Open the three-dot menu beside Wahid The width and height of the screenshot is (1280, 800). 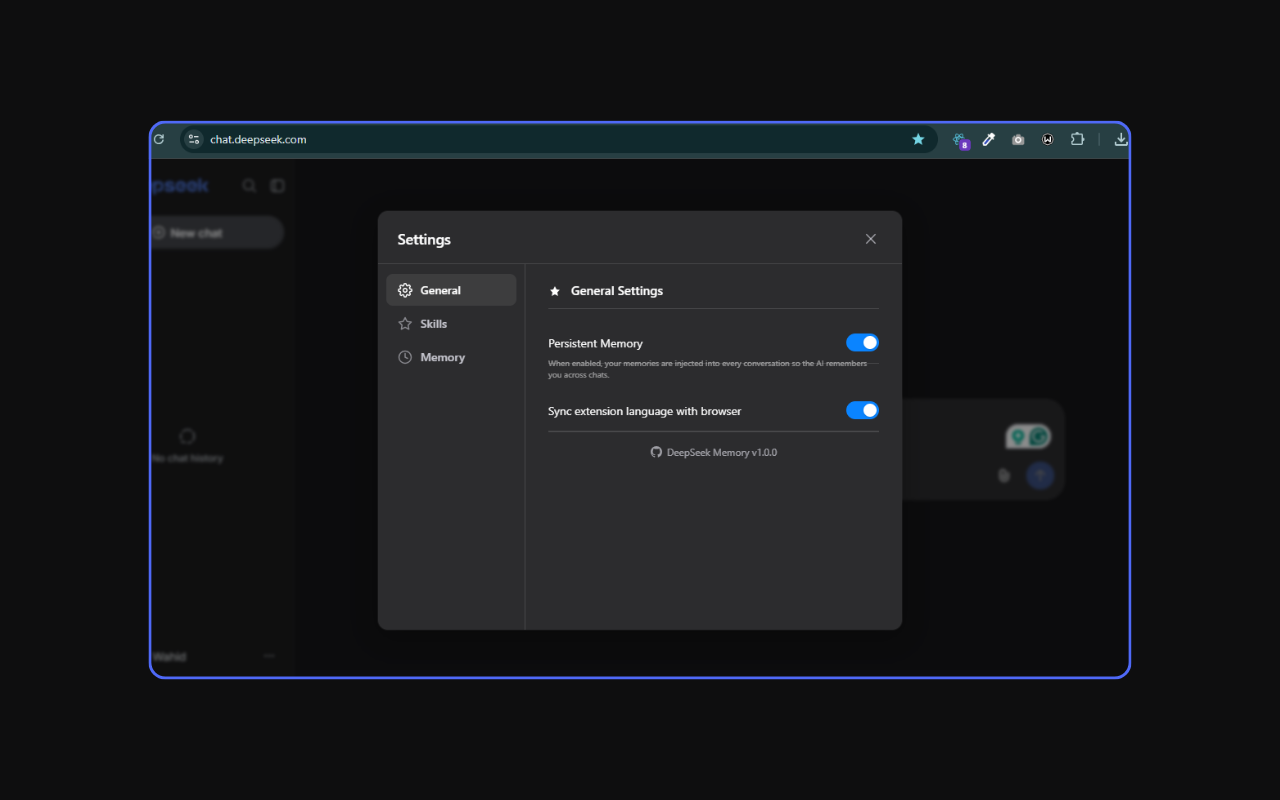point(269,656)
